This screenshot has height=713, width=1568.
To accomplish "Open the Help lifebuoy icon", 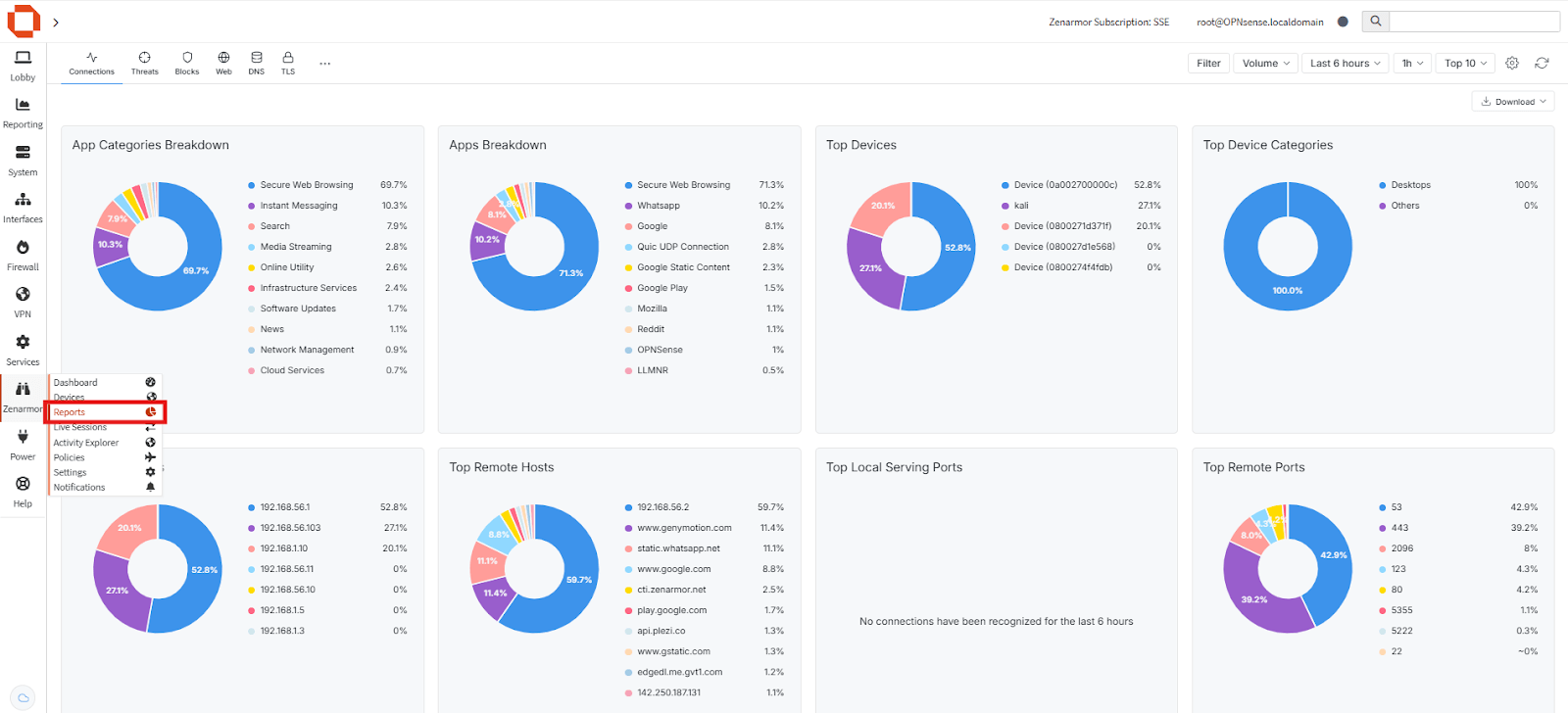I will point(23,484).
